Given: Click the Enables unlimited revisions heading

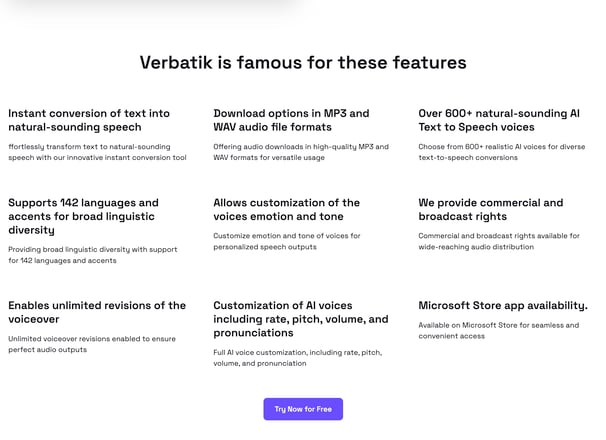Looking at the screenshot, I should pos(97,312).
